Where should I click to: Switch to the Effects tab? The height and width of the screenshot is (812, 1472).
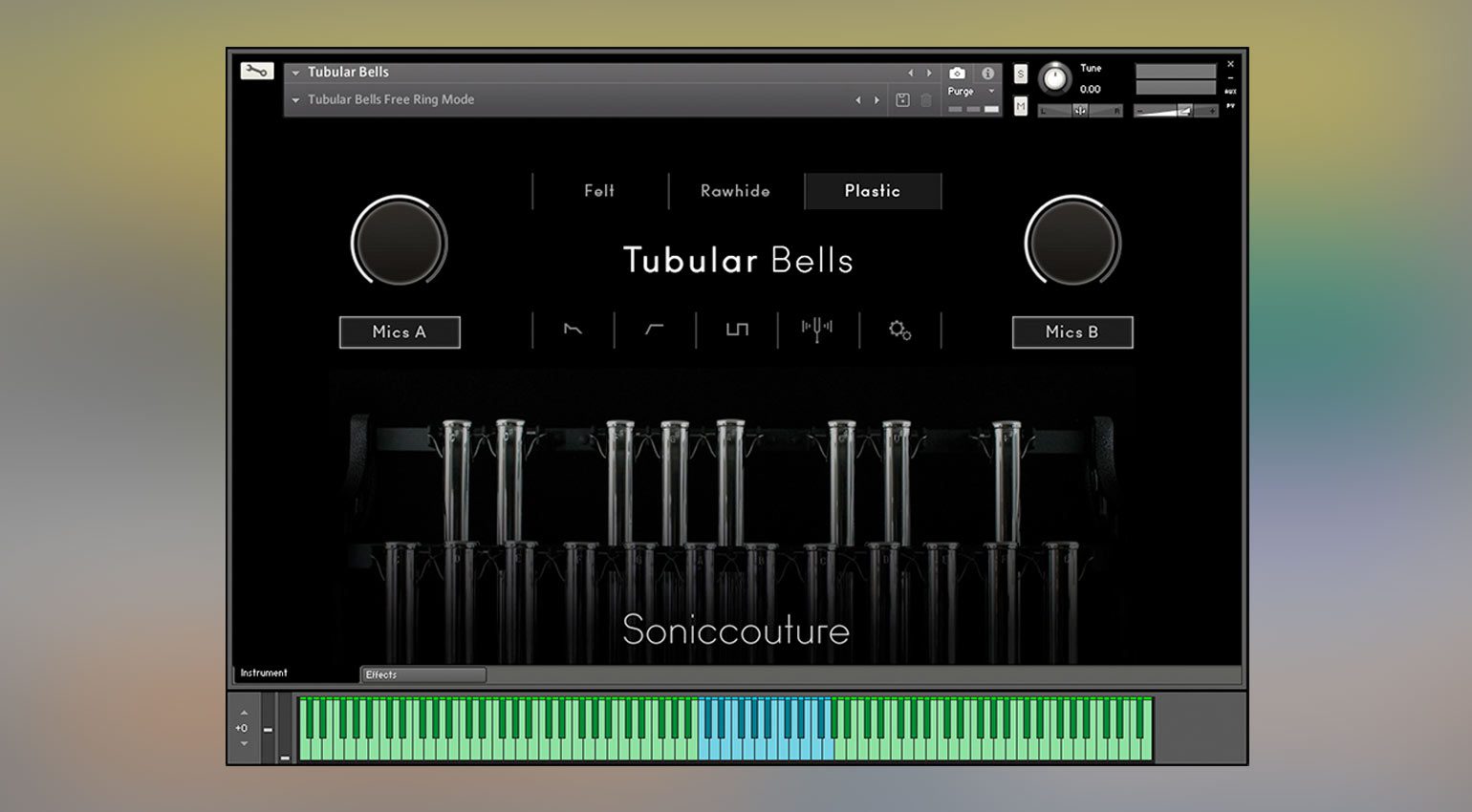point(423,674)
